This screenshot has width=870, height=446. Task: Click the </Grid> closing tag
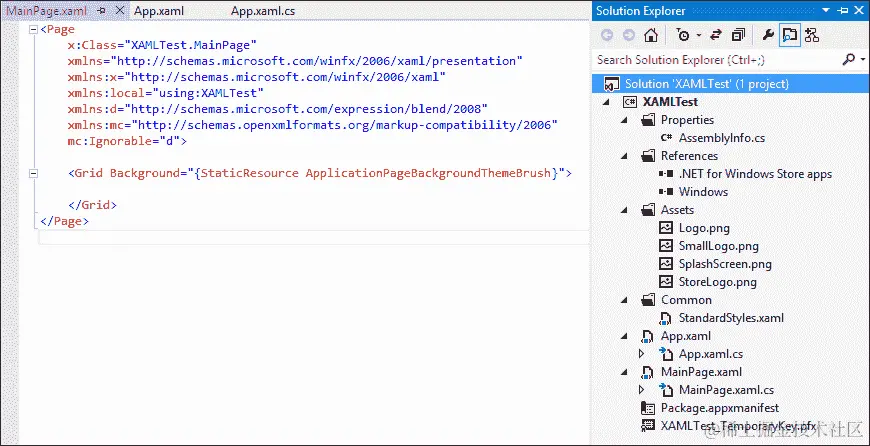(93, 205)
